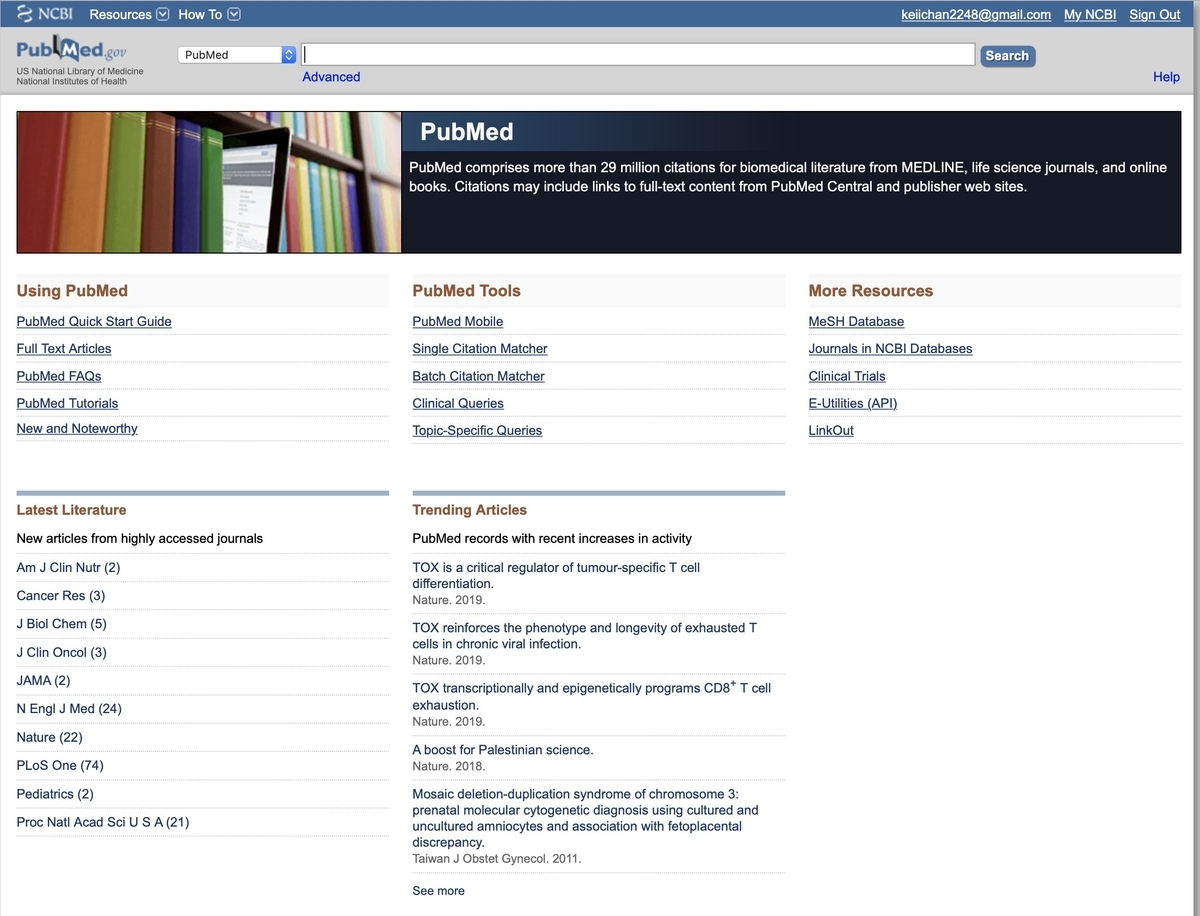Open E-Utilities (API) link

[853, 403]
